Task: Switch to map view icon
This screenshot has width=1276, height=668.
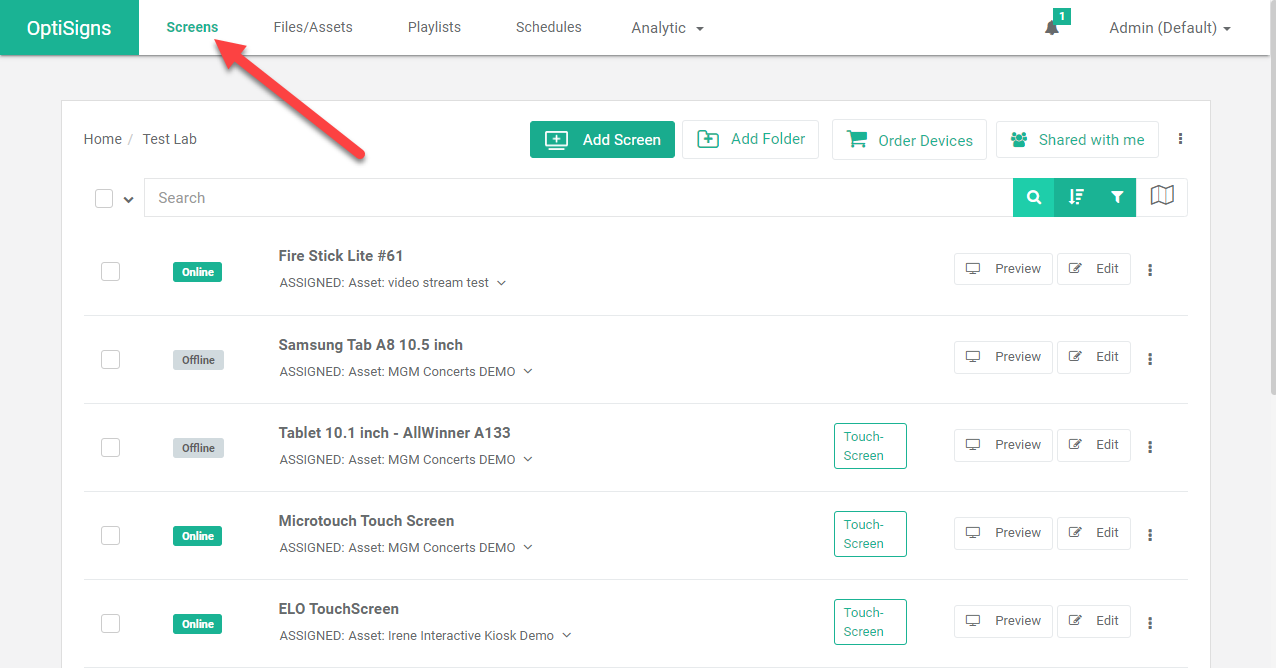Action: (x=1162, y=197)
